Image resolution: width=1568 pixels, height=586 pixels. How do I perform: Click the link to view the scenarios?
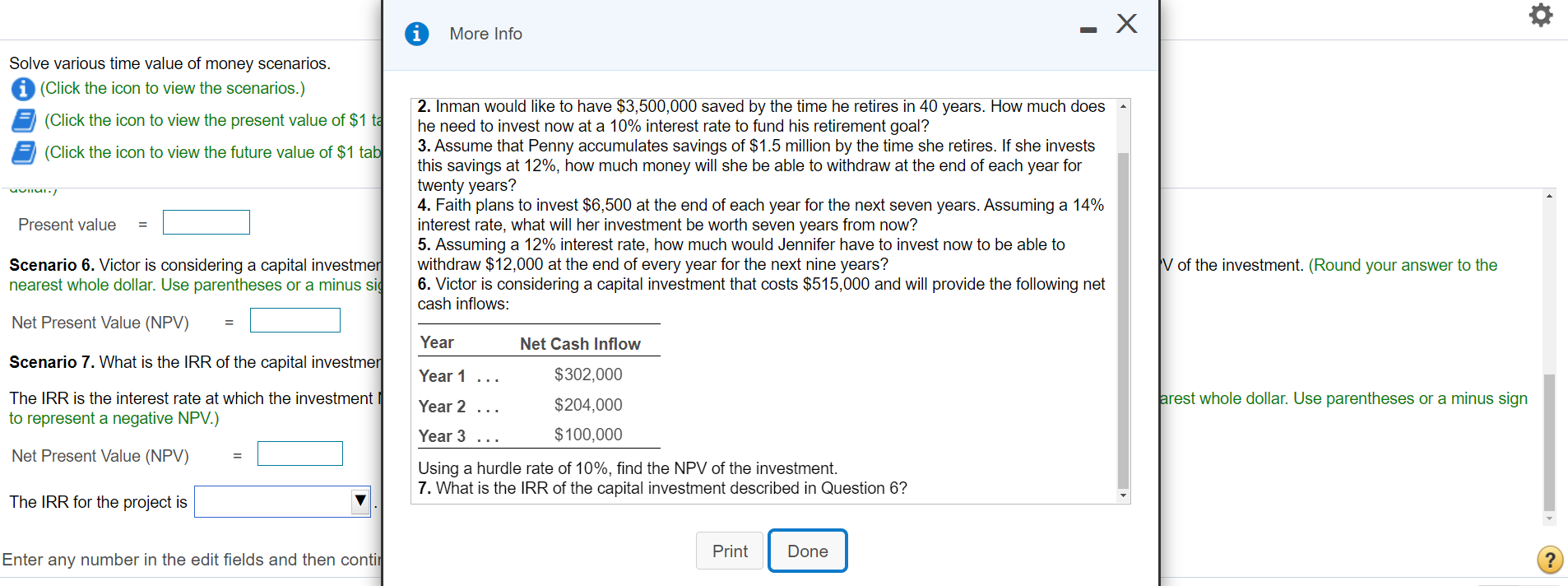pos(171,89)
